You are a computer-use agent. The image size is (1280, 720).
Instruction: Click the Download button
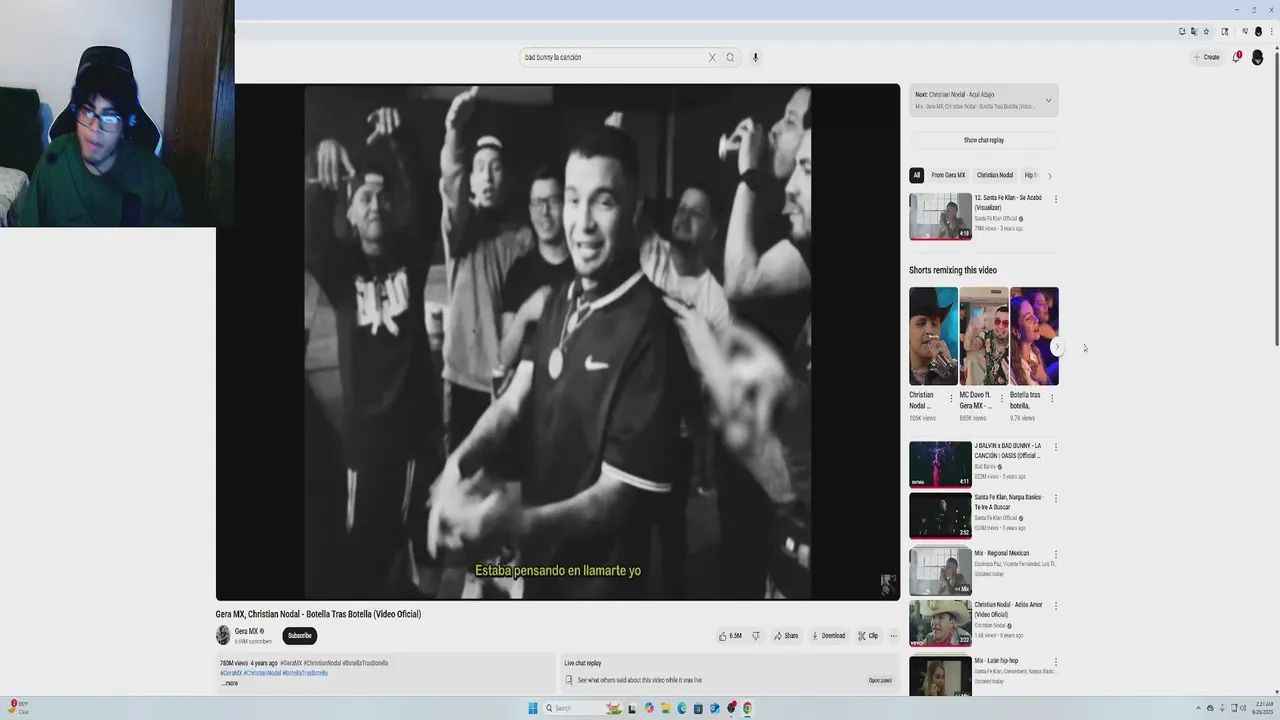(828, 636)
